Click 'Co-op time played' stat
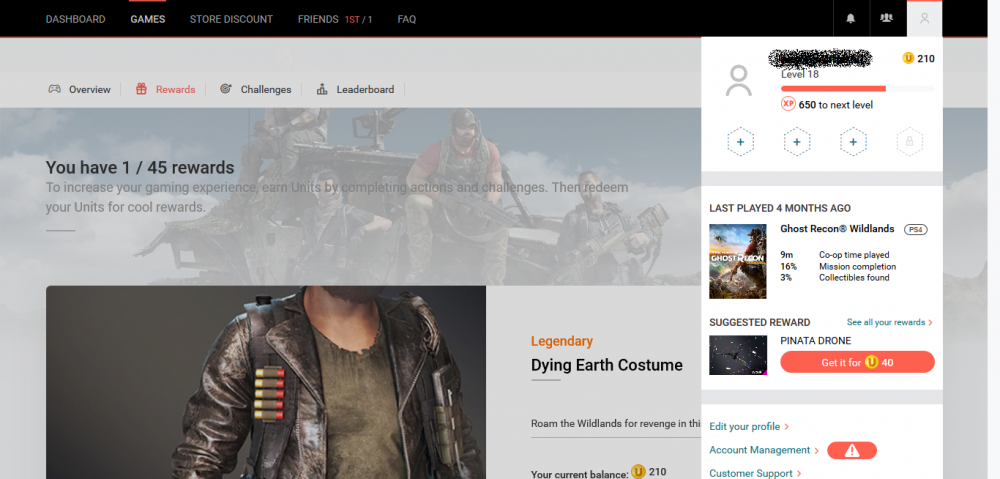Image resolution: width=1000 pixels, height=479 pixels. [x=854, y=255]
